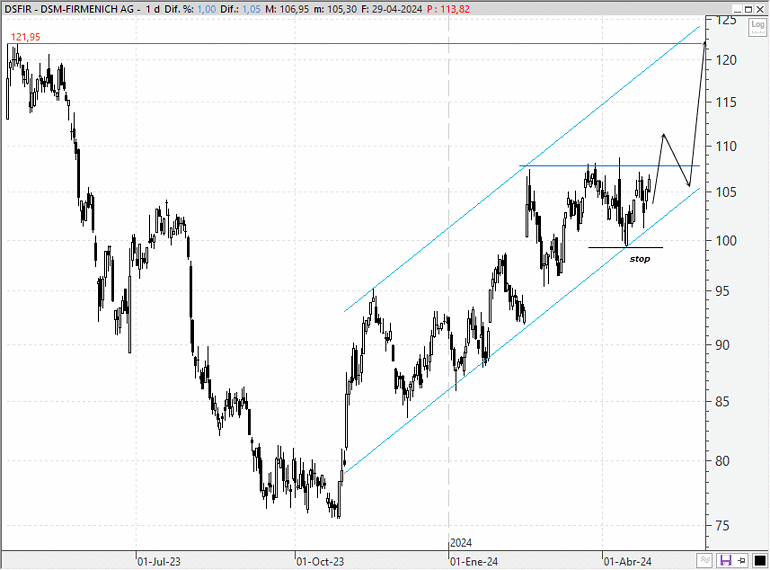
Task: Click the 100 price scale label
Action: coord(726,241)
